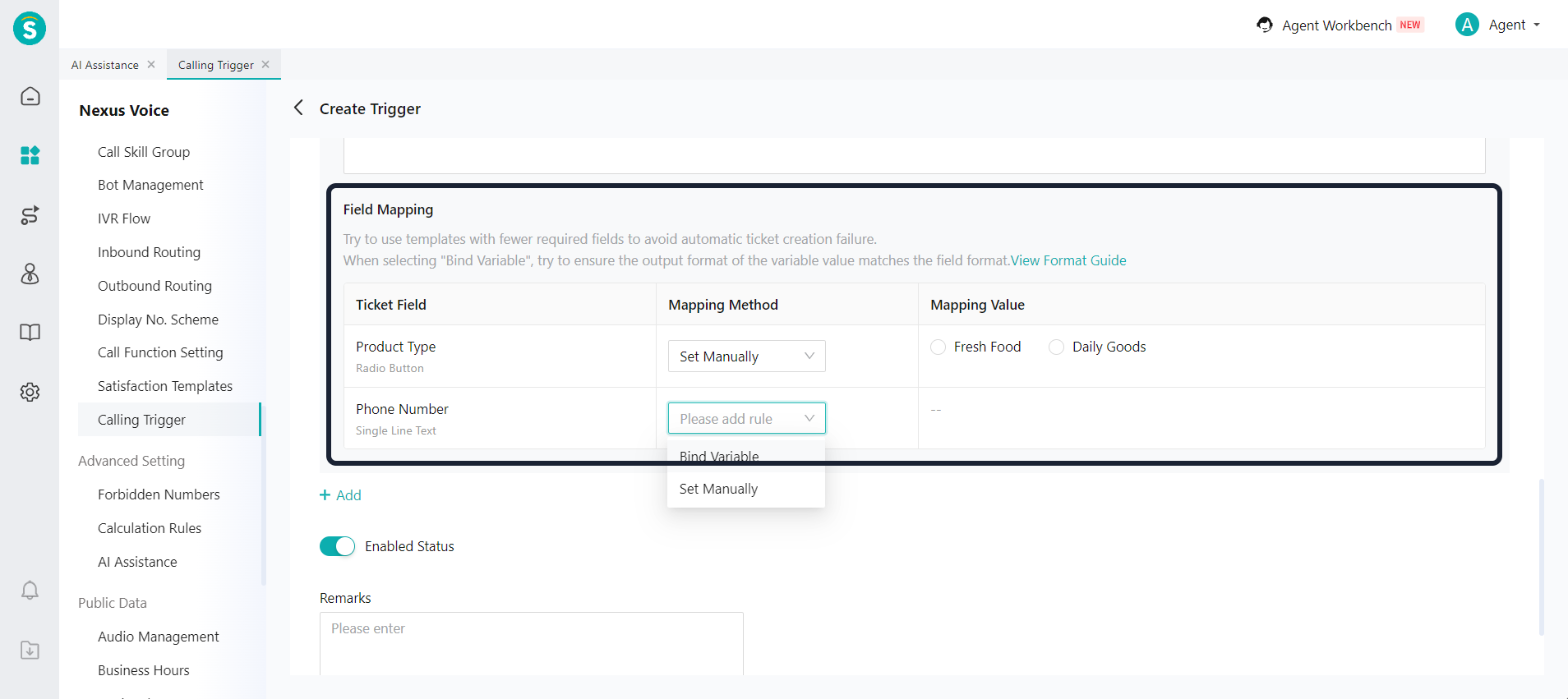The image size is (1568, 699).
Task: Click the Public Data section heading
Action: [x=112, y=603]
